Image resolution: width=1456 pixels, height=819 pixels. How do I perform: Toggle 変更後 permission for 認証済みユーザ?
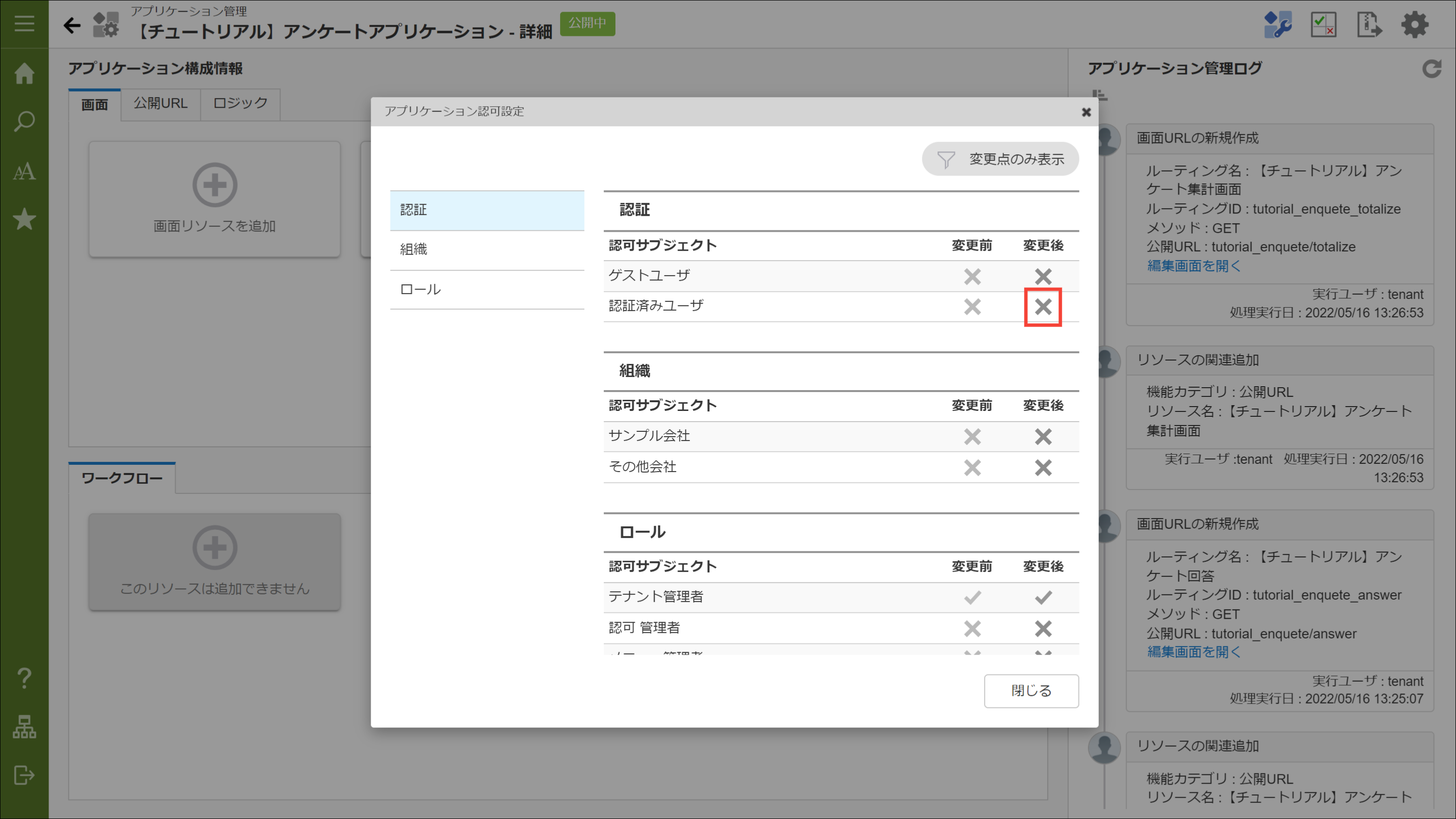pyautogui.click(x=1043, y=307)
